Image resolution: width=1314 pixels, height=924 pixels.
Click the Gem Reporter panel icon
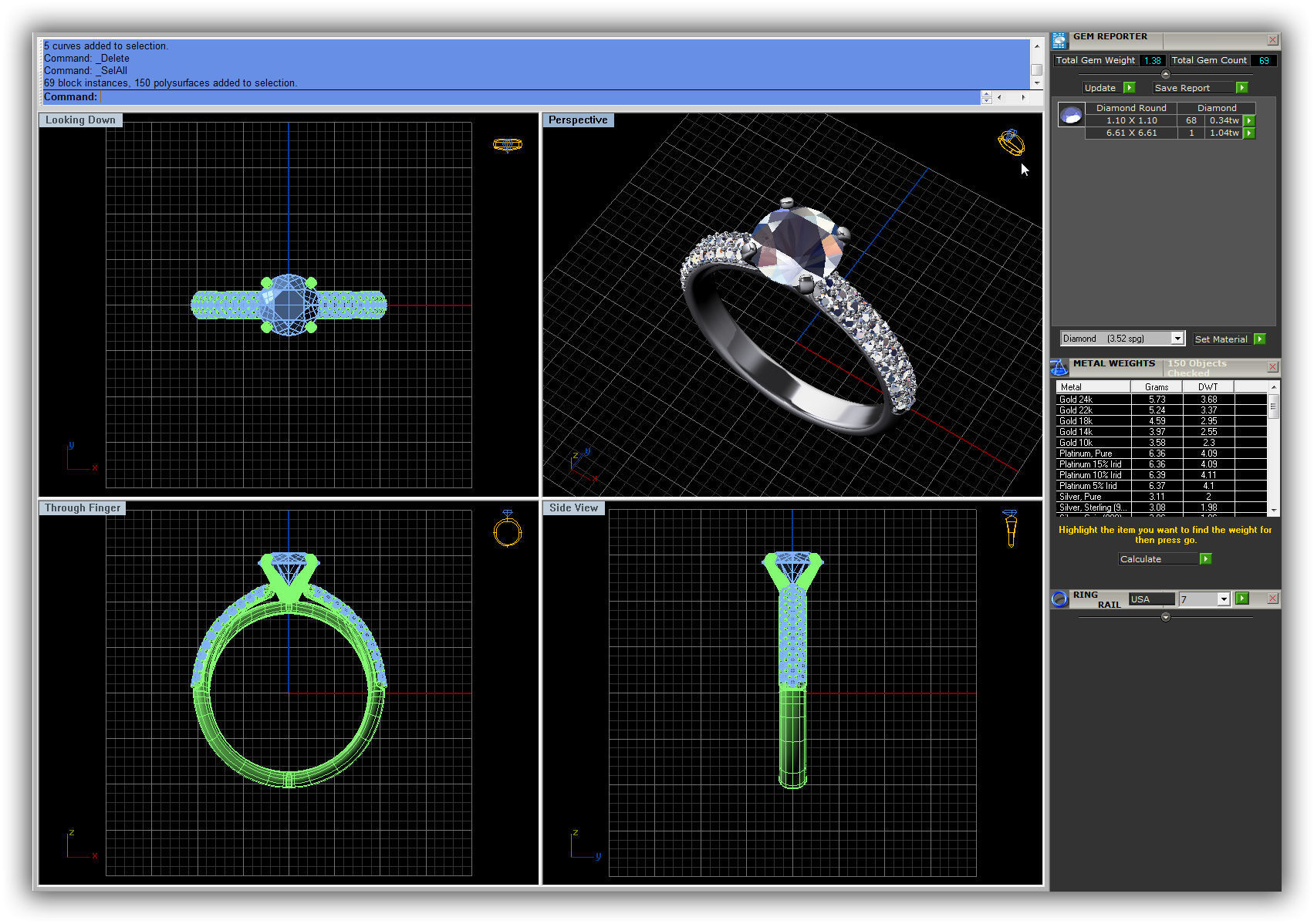[1059, 40]
